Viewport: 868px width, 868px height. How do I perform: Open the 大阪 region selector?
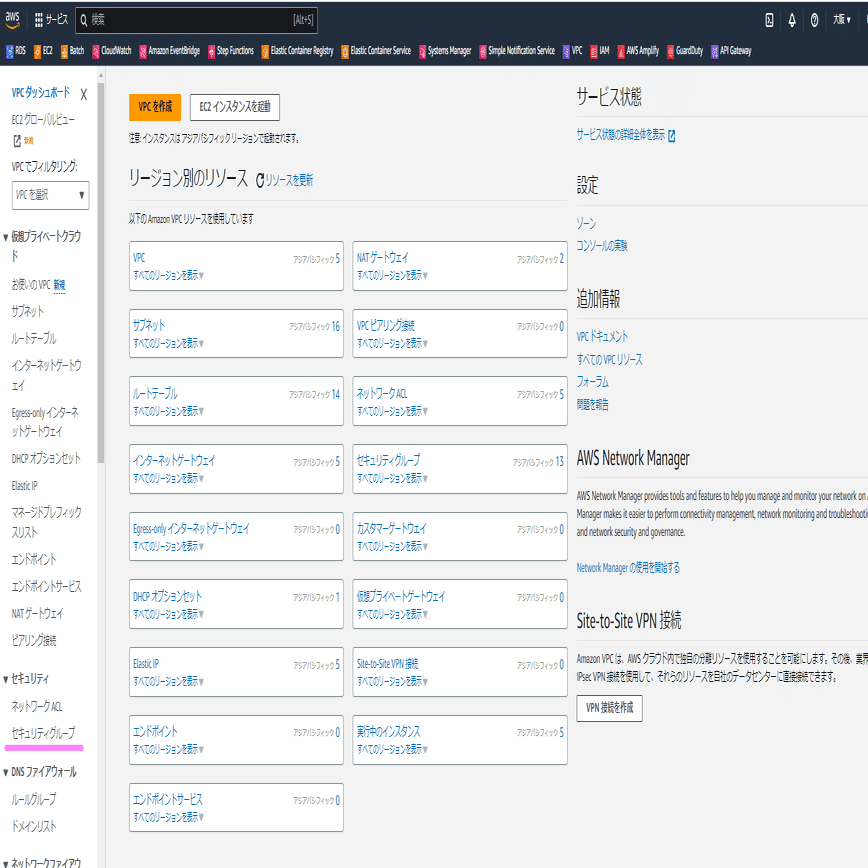841,20
